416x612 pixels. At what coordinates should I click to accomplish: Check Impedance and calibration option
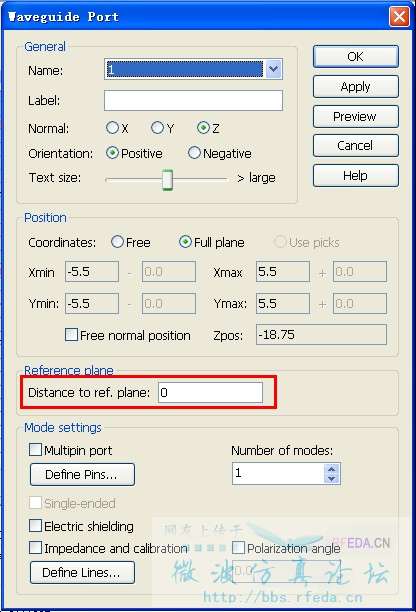(35, 547)
